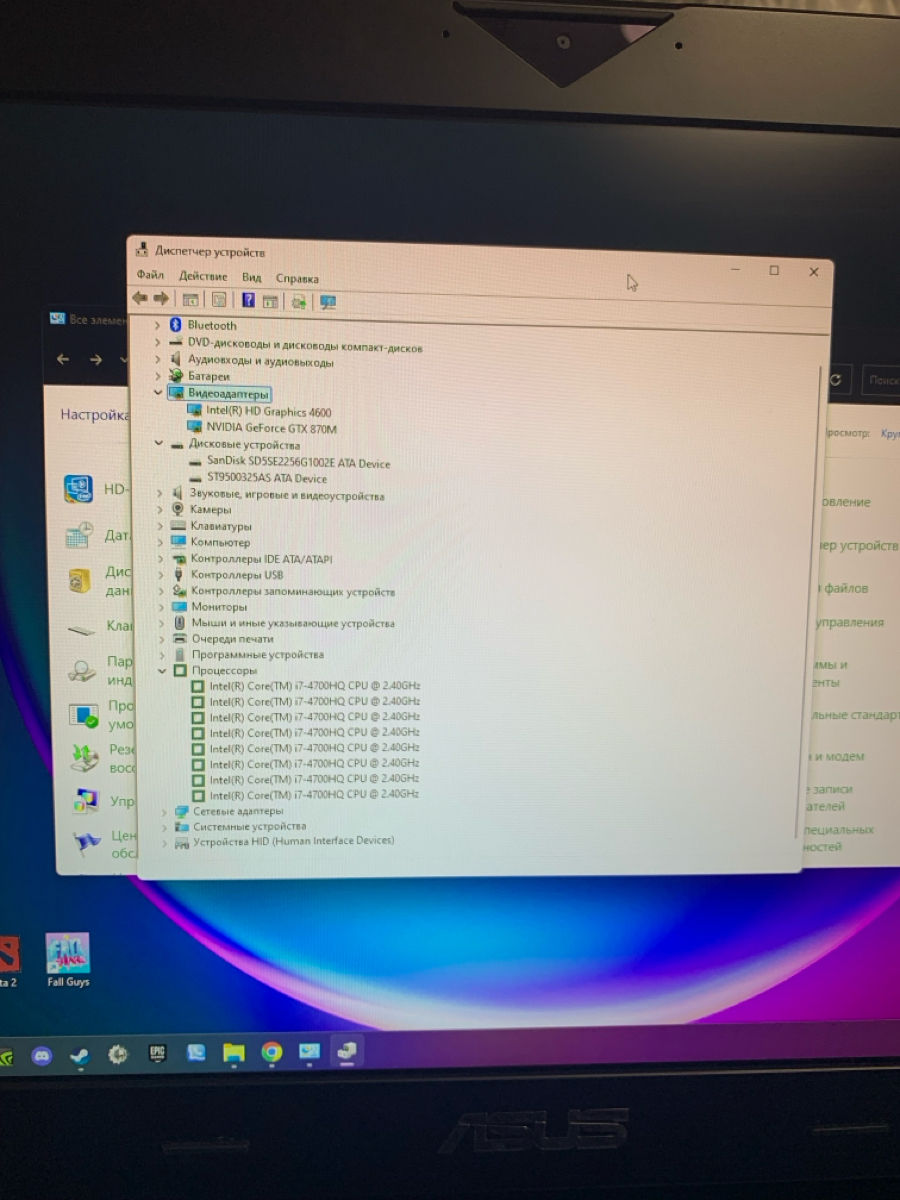Viewport: 900px width, 1200px height.
Task: Click the Back arrow in Device Manager toolbar
Action: pyautogui.click(x=139, y=299)
